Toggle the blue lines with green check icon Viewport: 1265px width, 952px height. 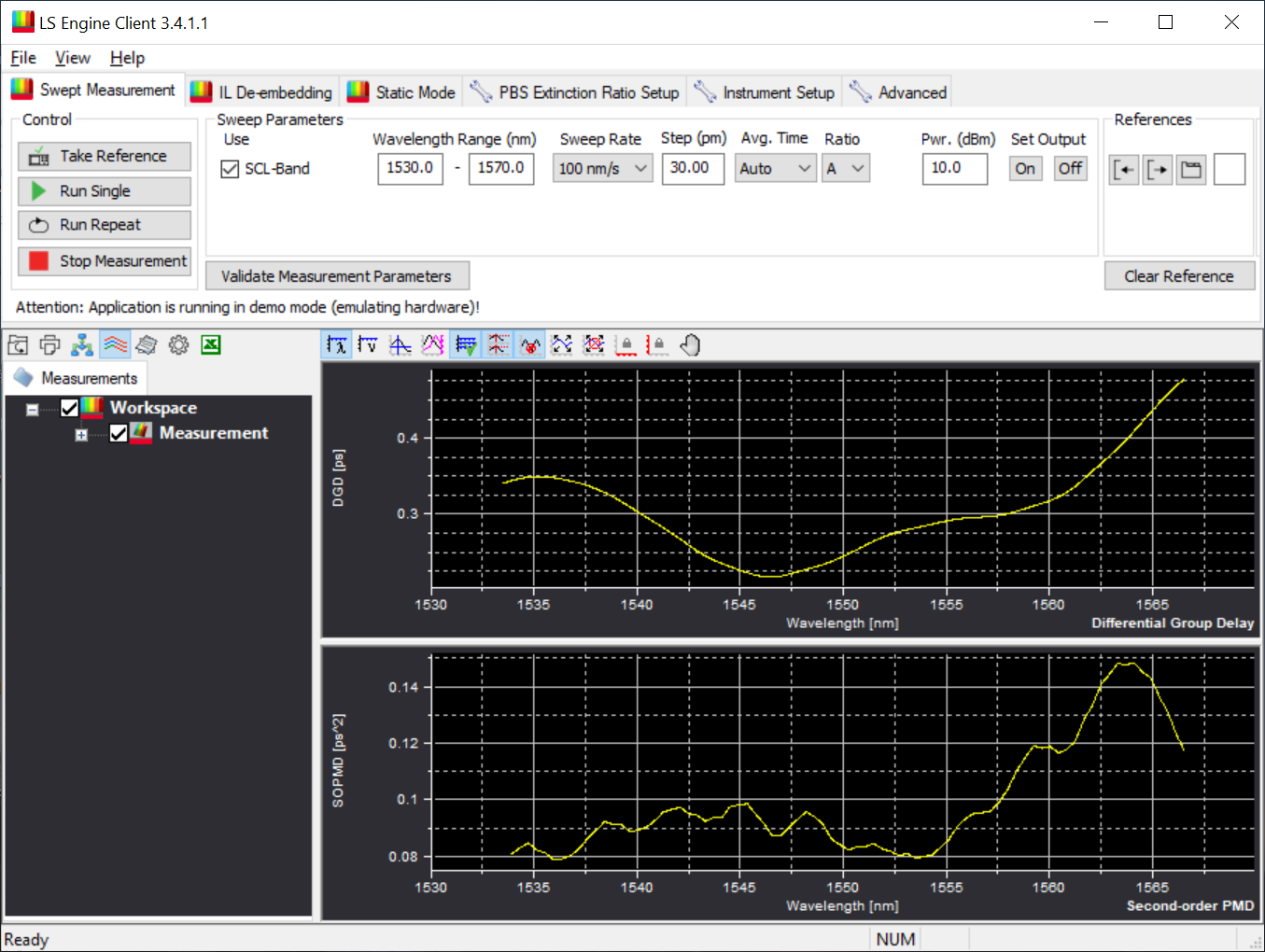coord(465,345)
